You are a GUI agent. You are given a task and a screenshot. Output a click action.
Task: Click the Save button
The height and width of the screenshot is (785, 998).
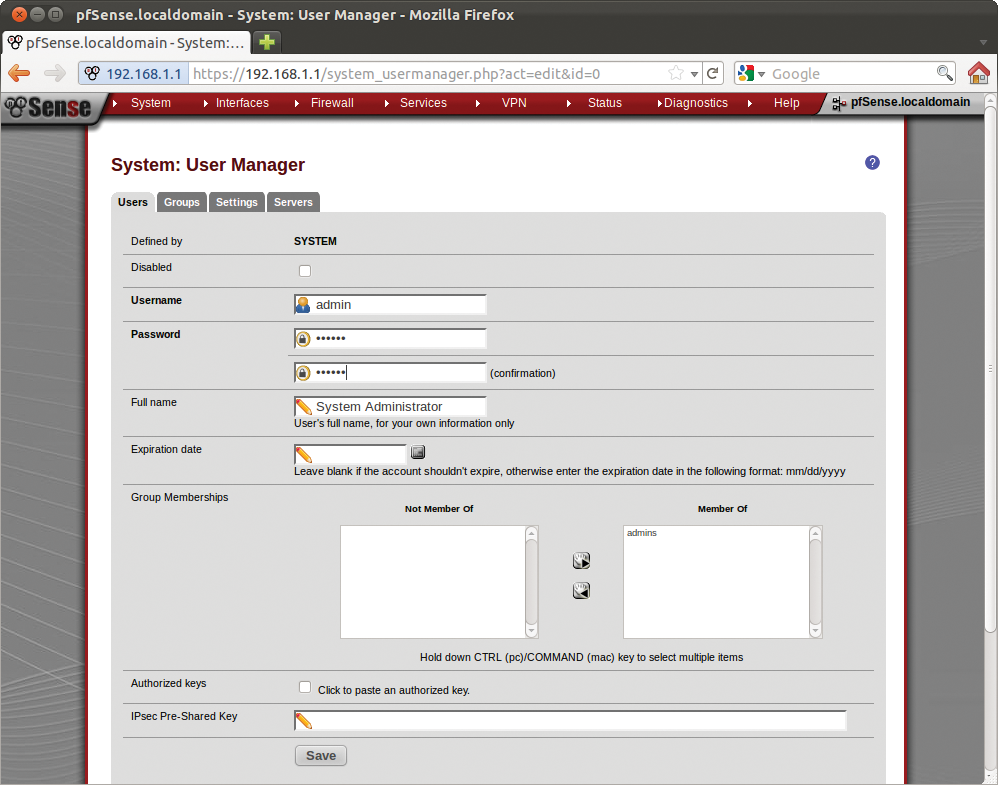pyautogui.click(x=320, y=755)
